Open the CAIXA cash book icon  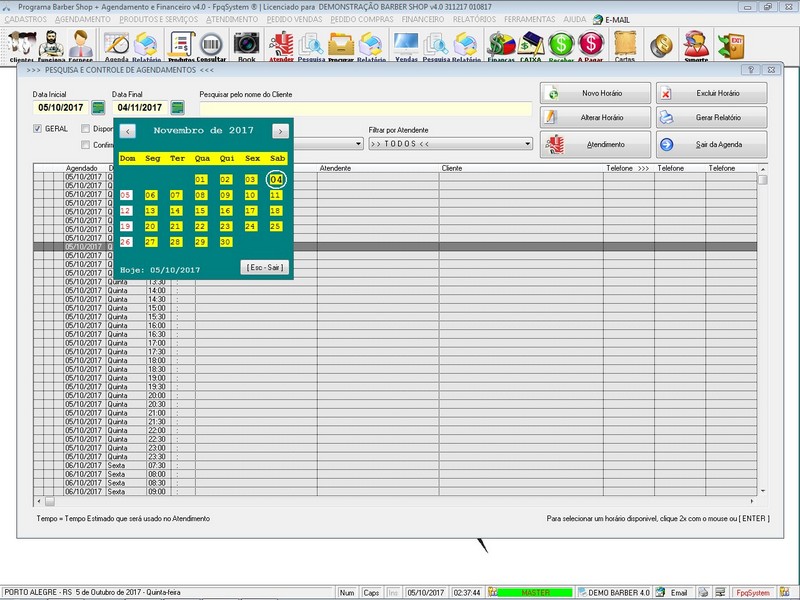coord(531,46)
